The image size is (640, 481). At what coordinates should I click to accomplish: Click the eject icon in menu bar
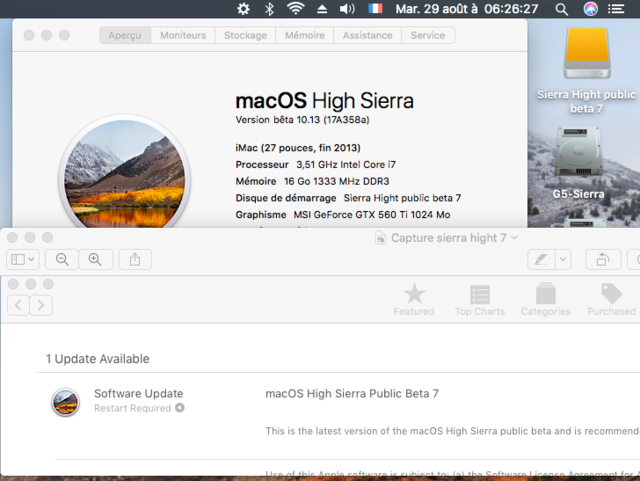[x=322, y=9]
